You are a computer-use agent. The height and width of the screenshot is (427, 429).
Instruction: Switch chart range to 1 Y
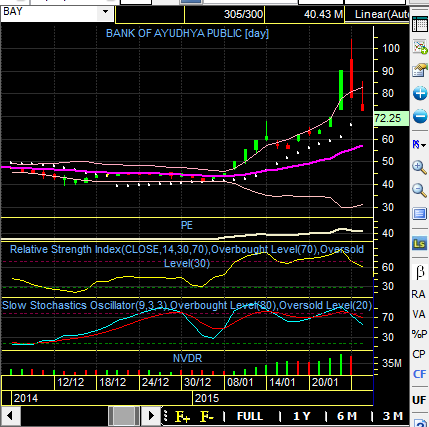[302, 416]
